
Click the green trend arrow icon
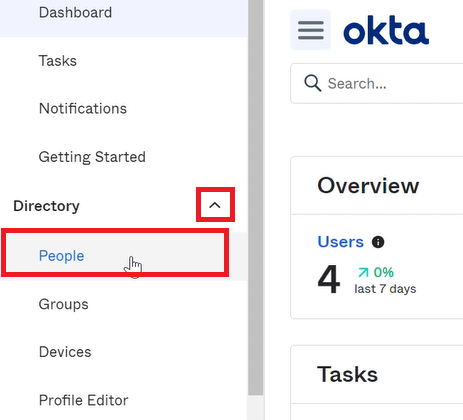pos(363,272)
